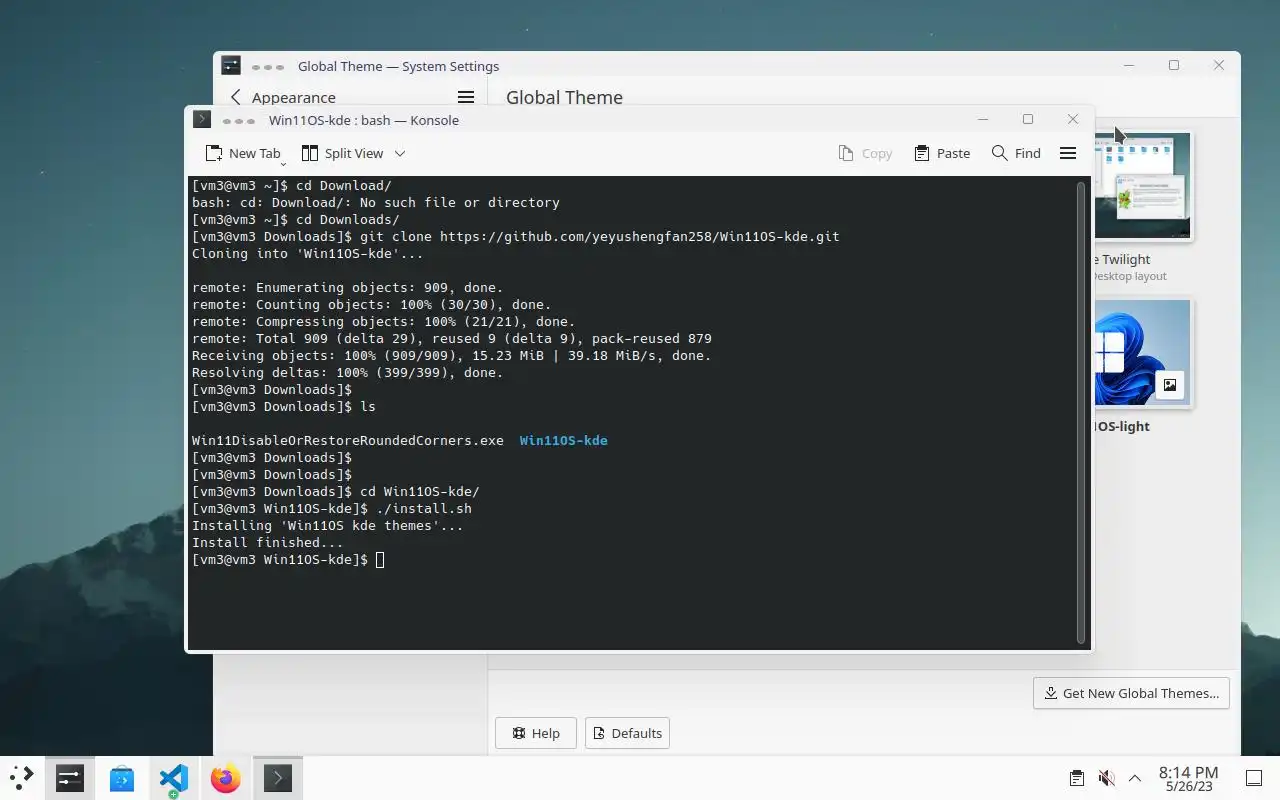
Task: Click Win11DisableOrRestoreRoundedCorners.exe filename
Action: coord(348,440)
